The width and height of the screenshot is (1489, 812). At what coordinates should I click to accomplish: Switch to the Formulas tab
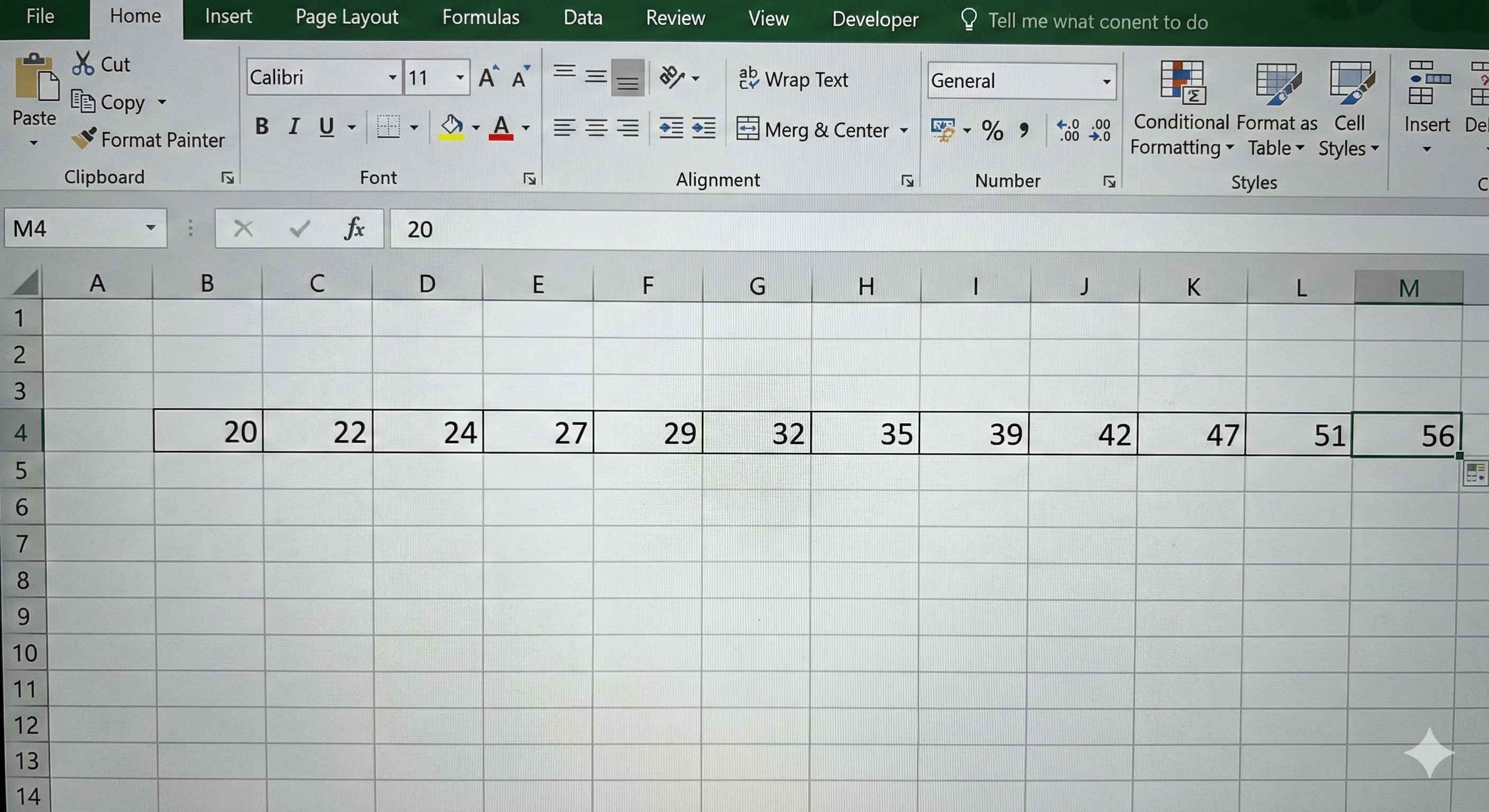(x=480, y=17)
